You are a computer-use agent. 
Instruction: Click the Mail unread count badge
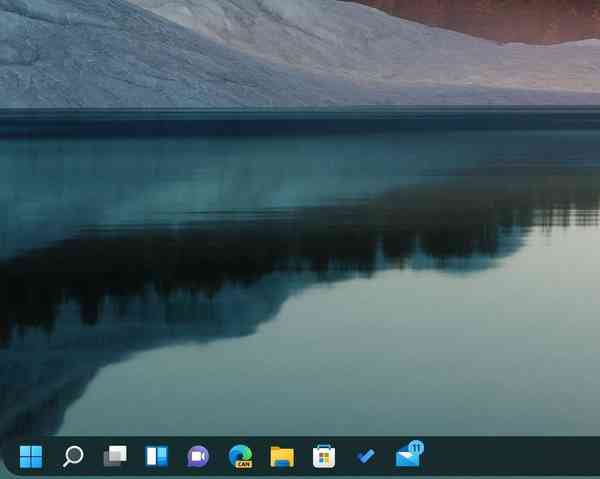[416, 448]
